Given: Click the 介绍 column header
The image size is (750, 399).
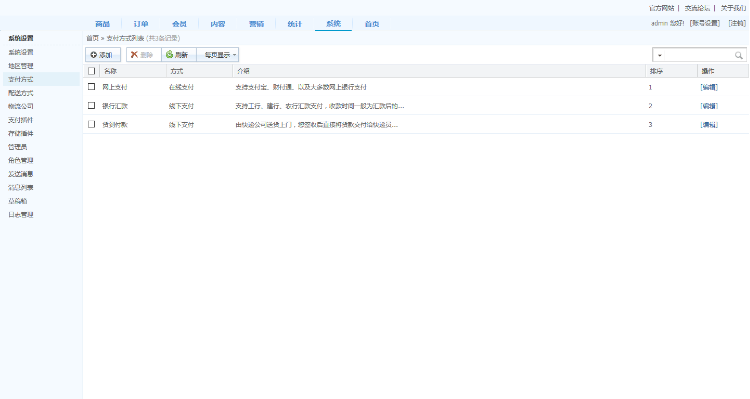Looking at the screenshot, I should 243,71.
